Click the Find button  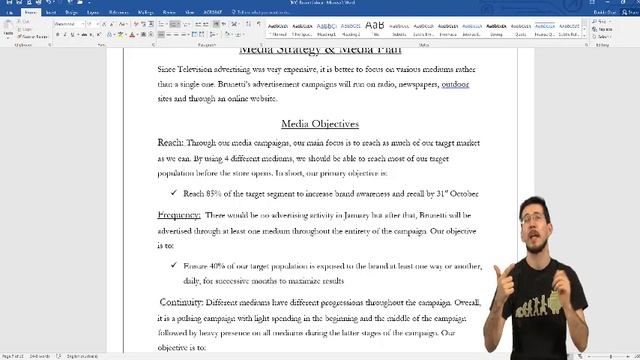pos(601,21)
